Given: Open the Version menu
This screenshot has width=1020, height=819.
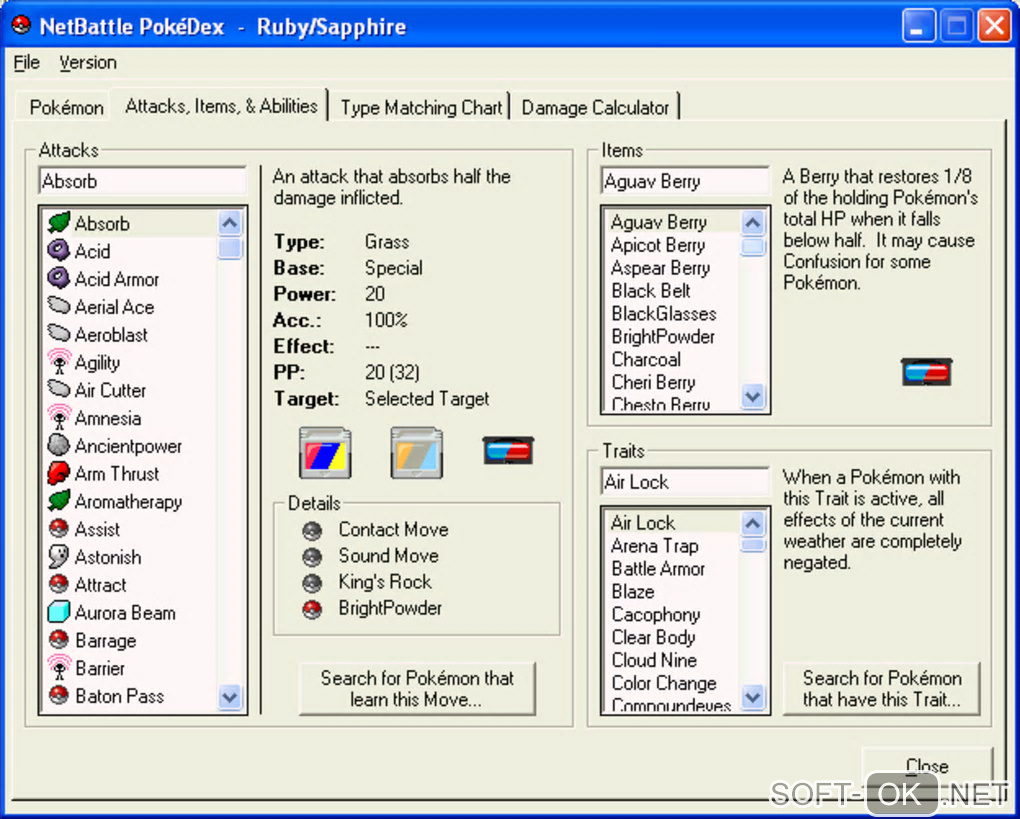Looking at the screenshot, I should pyautogui.click(x=88, y=62).
